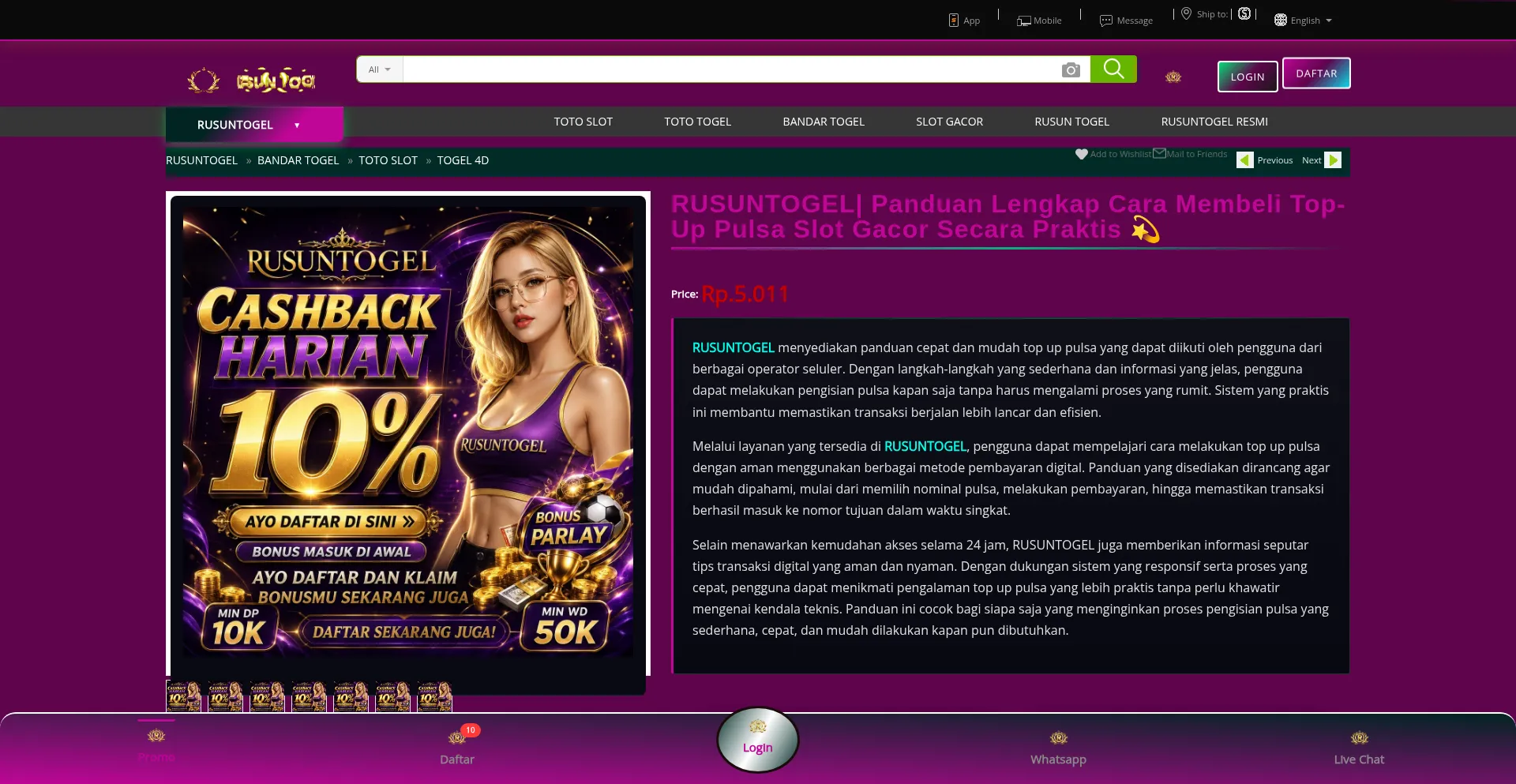Viewport: 1516px width, 784px height.
Task: Open the Message chat icon
Action: [1106, 21]
